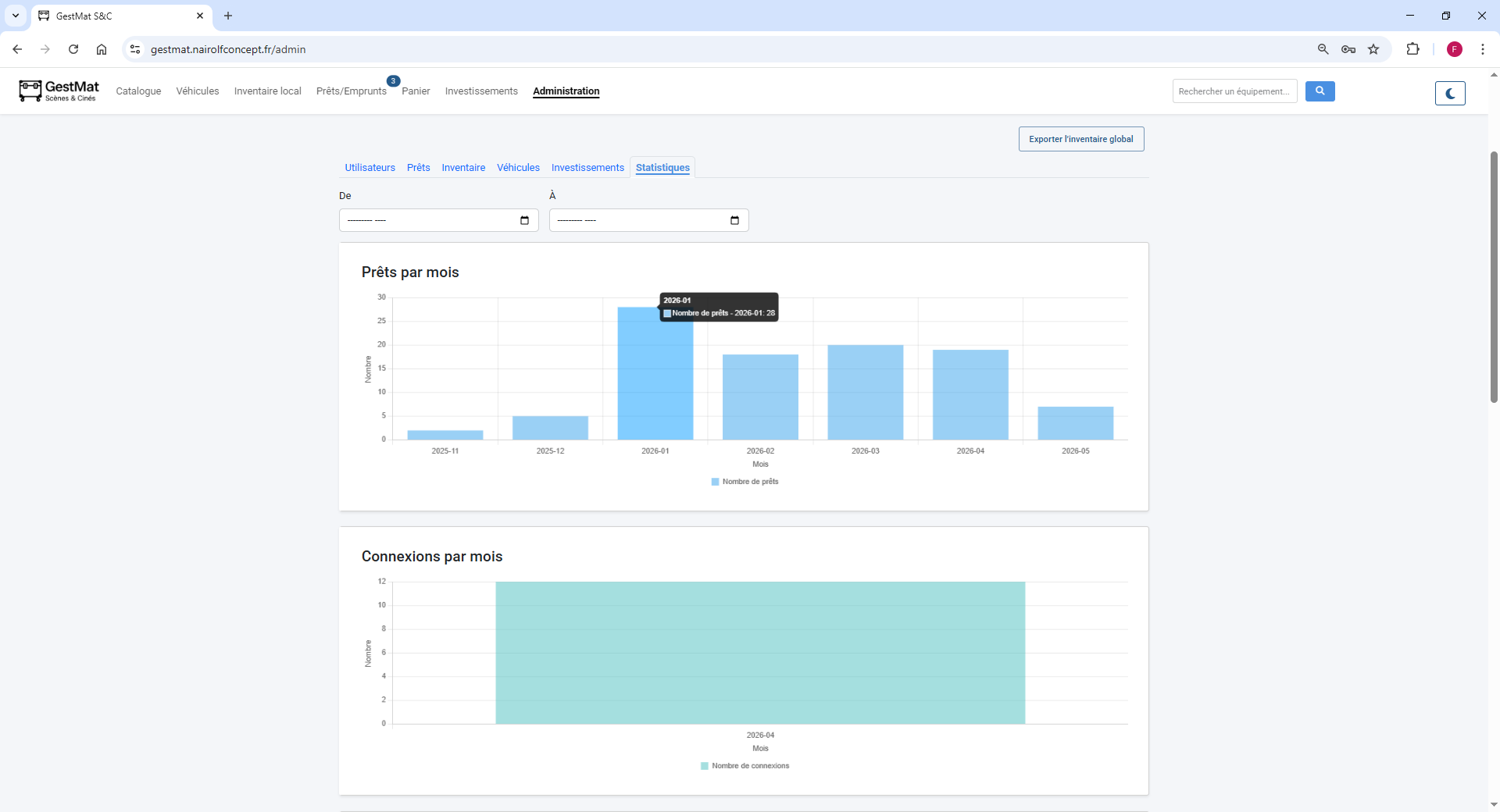Open Investissements in top navigation
Viewport: 1500px width, 812px height.
click(481, 91)
